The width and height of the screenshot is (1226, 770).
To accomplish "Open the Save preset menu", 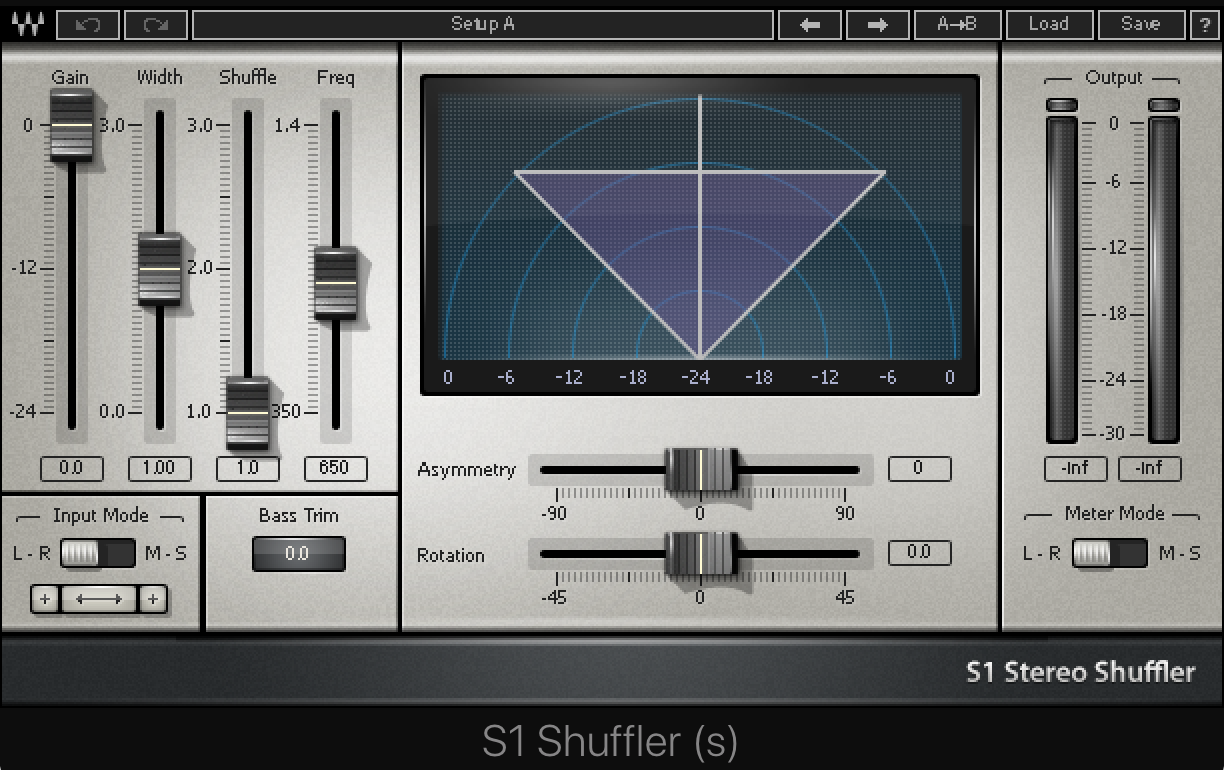I will click(x=1140, y=24).
